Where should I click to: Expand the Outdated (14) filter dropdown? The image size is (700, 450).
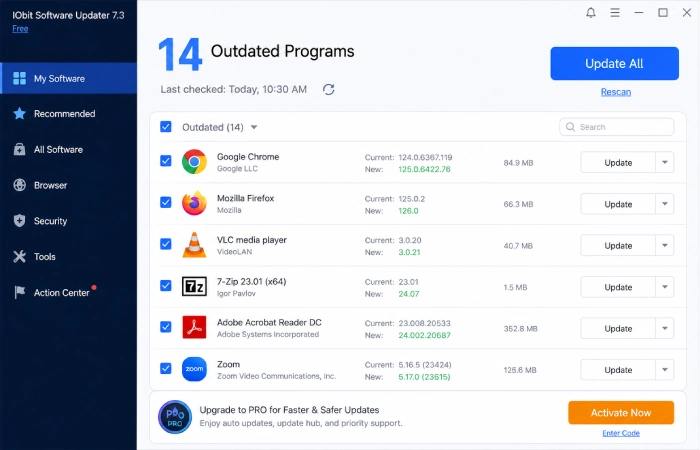[254, 127]
